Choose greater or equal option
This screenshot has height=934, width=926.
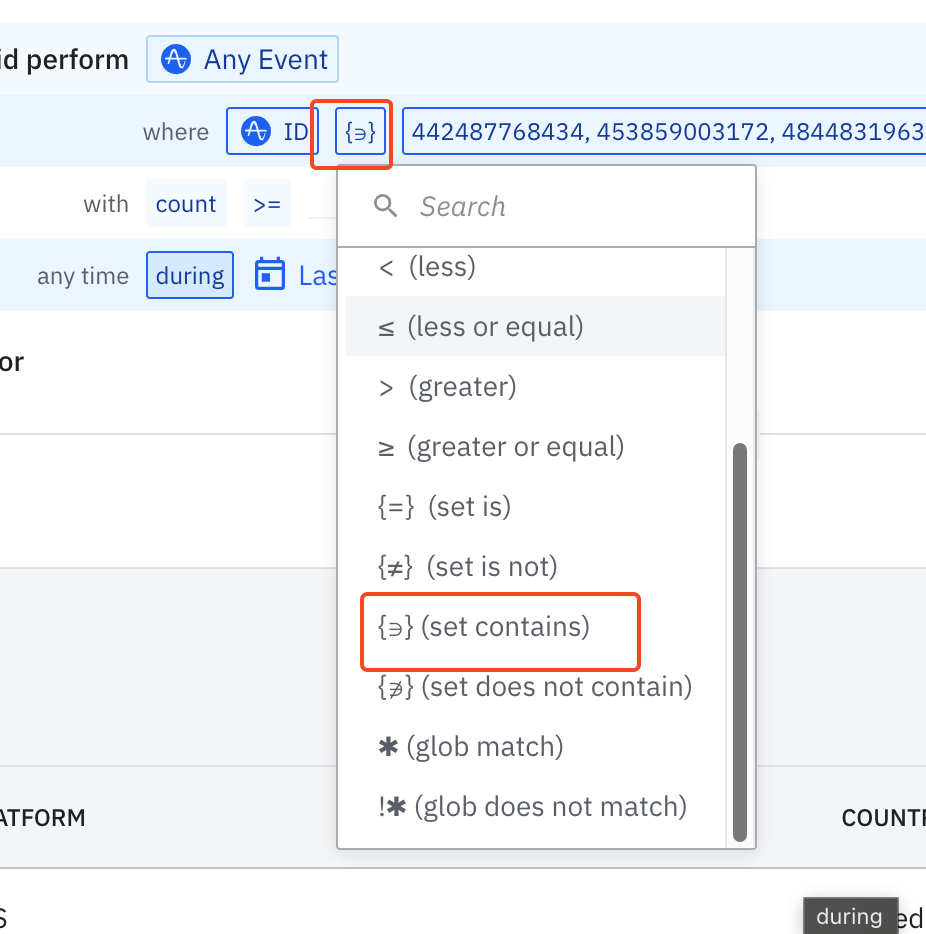coord(501,447)
